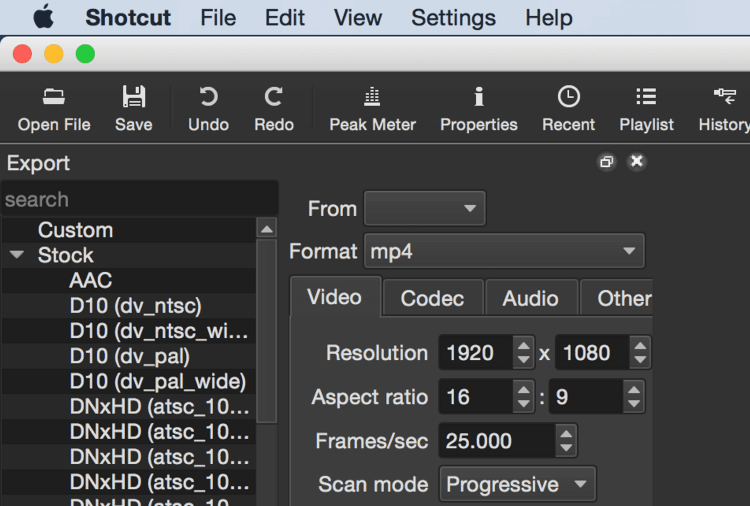Click the resolution width field 1920
Image resolution: width=750 pixels, height=506 pixels.
point(475,353)
